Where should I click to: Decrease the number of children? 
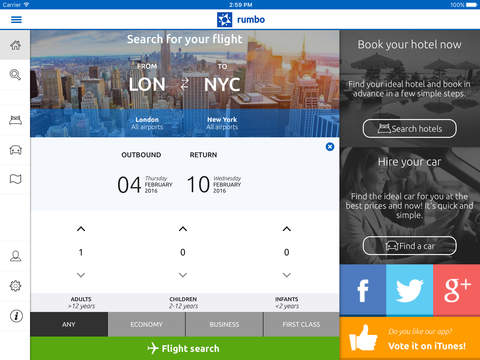tap(183, 275)
